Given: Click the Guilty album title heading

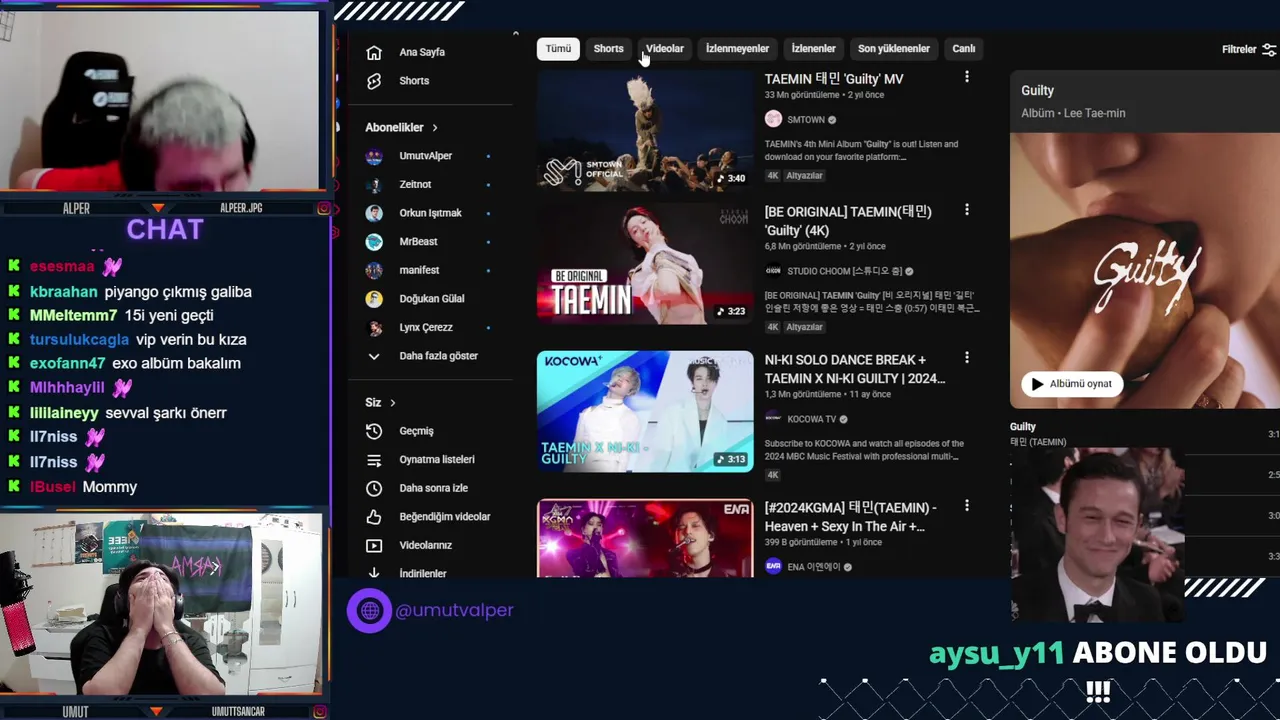Looking at the screenshot, I should pos(1037,91).
